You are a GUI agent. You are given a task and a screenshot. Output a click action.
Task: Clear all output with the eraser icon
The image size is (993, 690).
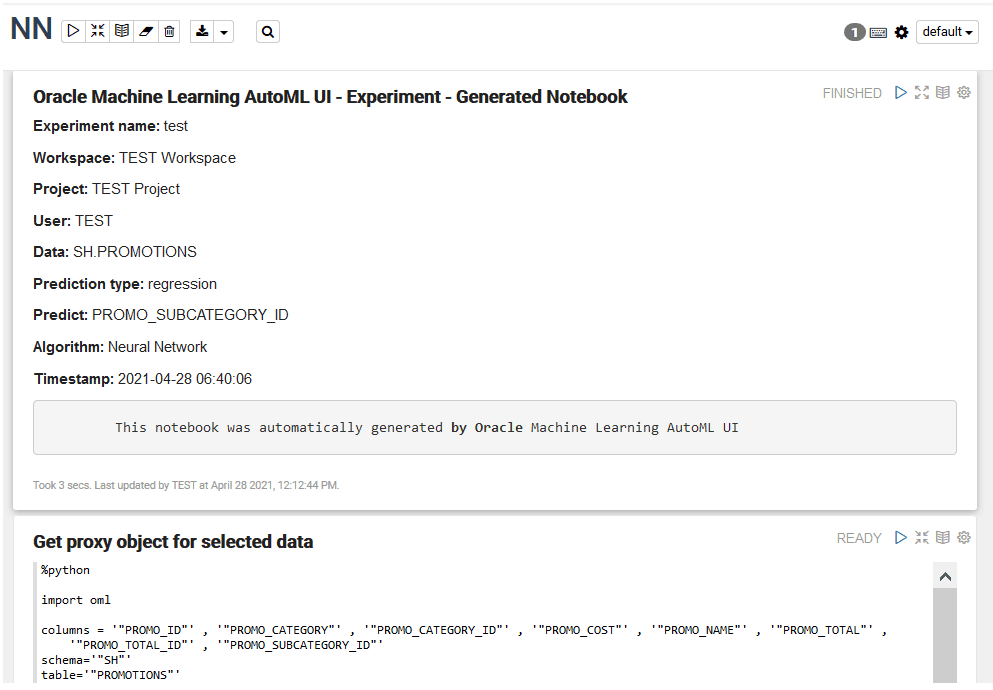(146, 31)
